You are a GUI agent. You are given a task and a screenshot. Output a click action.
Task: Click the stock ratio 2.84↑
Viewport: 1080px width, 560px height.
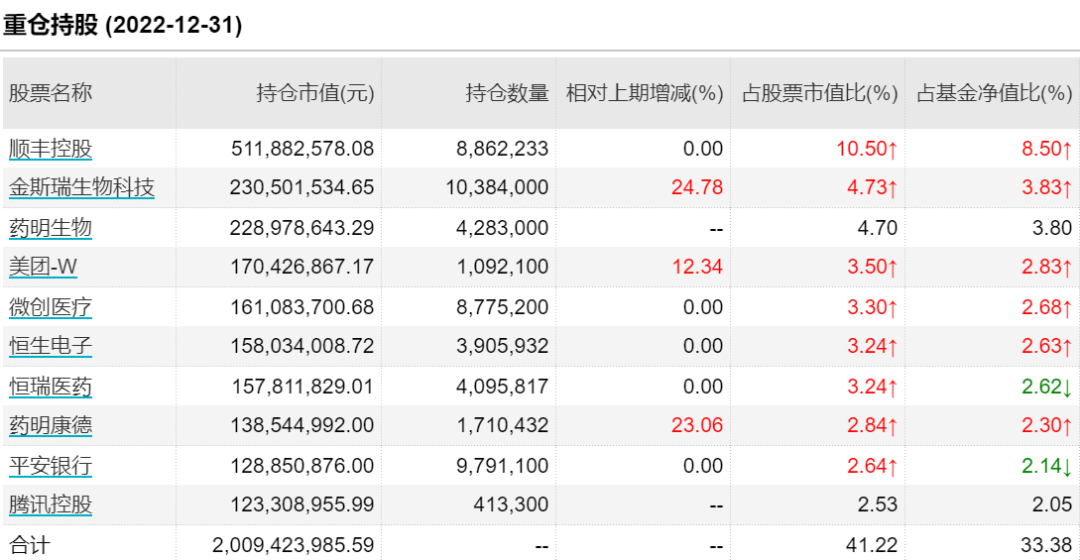tap(872, 424)
